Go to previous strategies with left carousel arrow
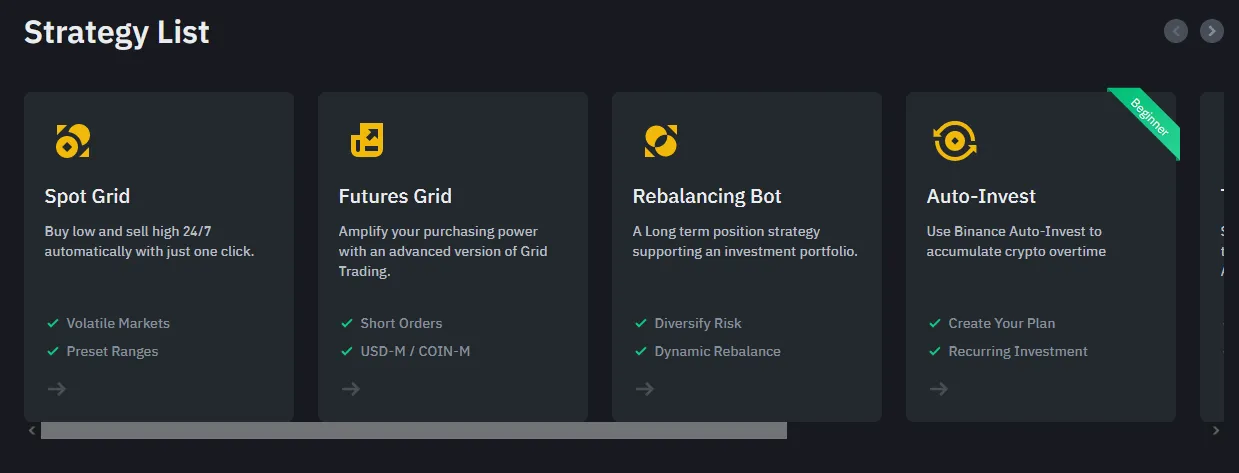 click(x=1176, y=31)
